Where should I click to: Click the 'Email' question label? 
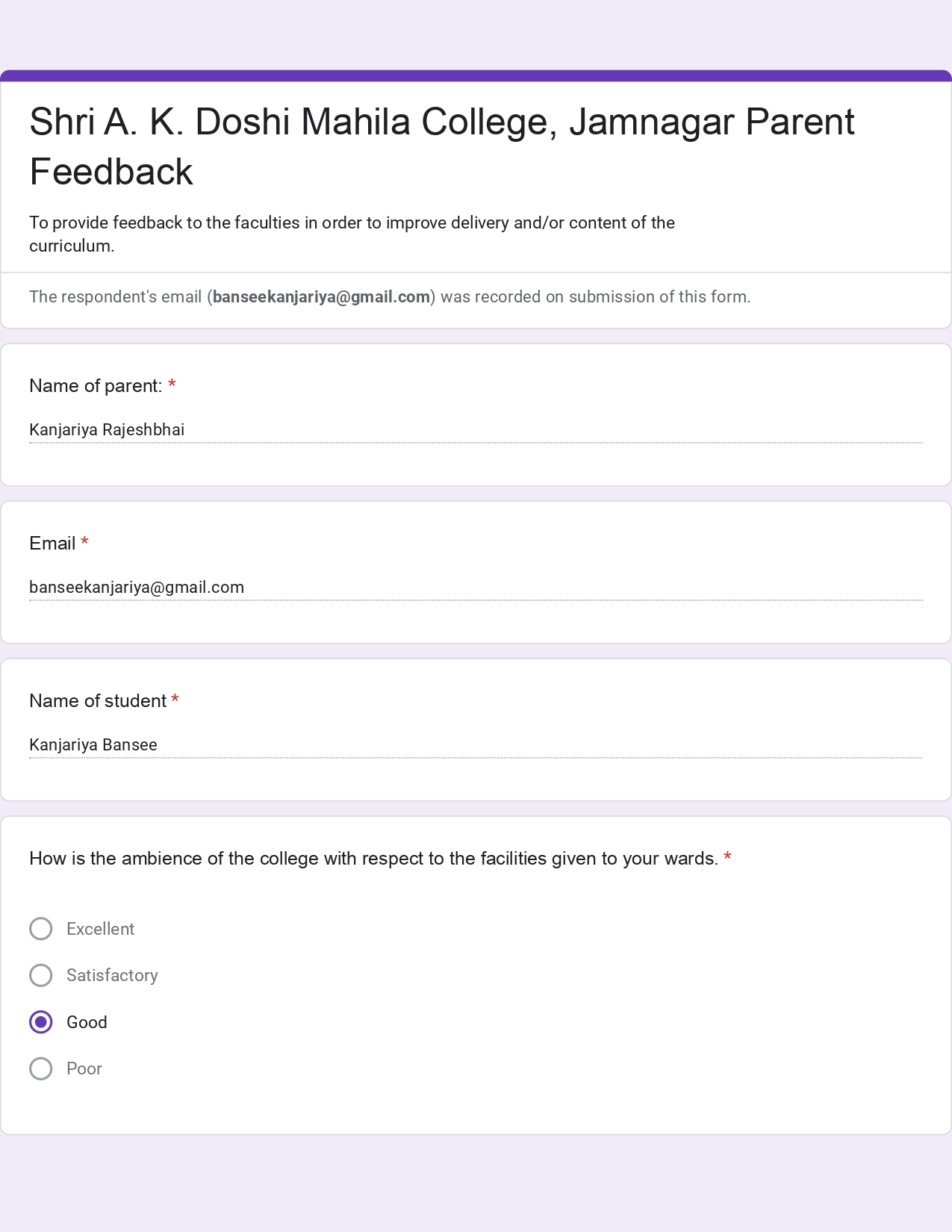52,544
